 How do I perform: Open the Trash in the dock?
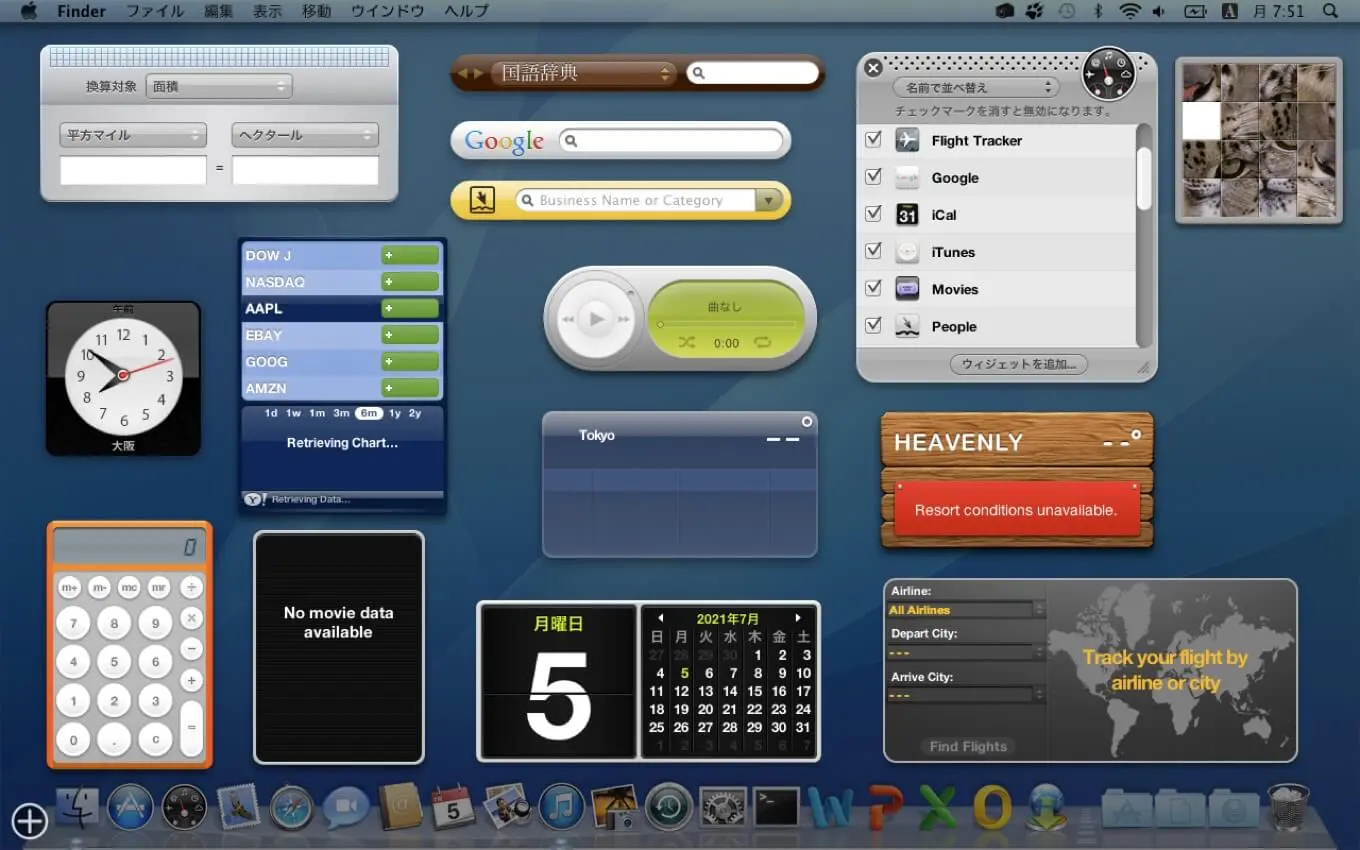pos(1288,806)
